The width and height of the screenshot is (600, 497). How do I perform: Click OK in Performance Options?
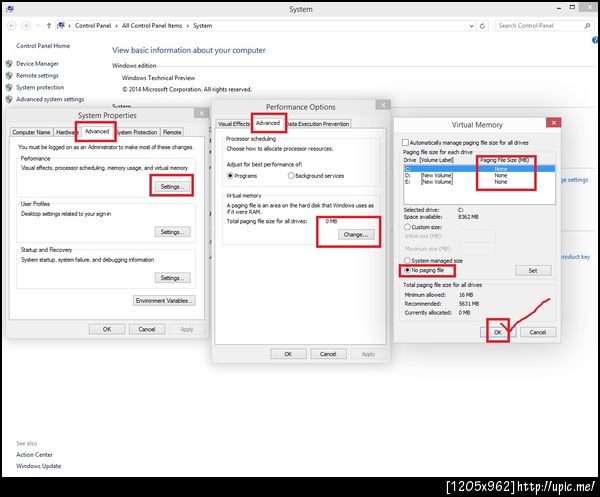tap(288, 354)
